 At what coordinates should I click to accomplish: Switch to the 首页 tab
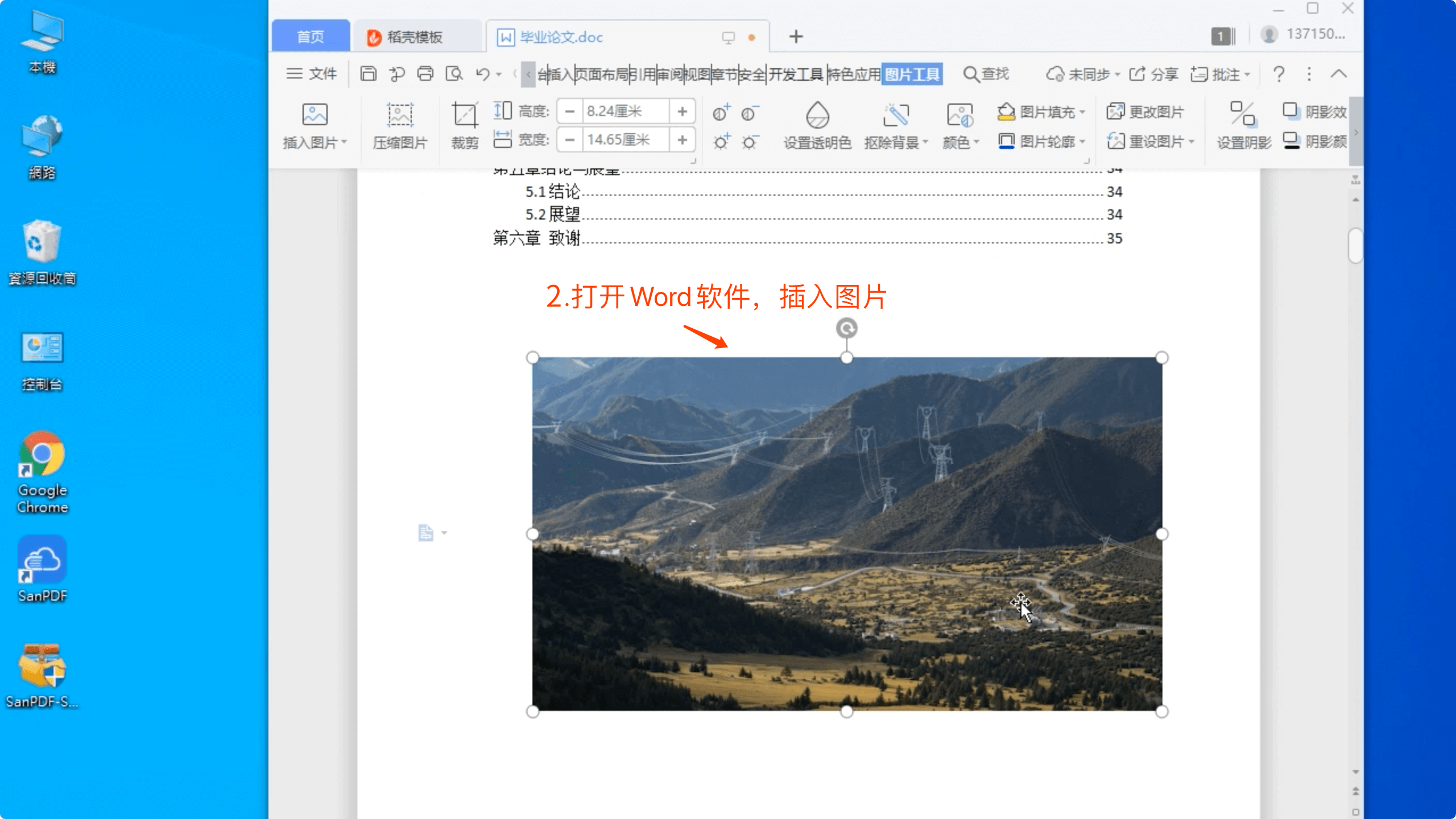click(x=310, y=36)
